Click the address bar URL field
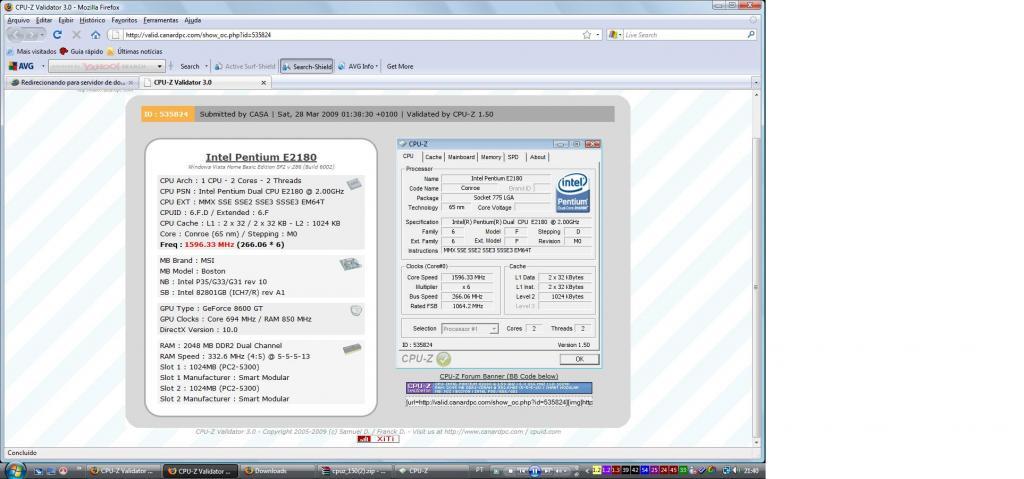 [x=353, y=35]
